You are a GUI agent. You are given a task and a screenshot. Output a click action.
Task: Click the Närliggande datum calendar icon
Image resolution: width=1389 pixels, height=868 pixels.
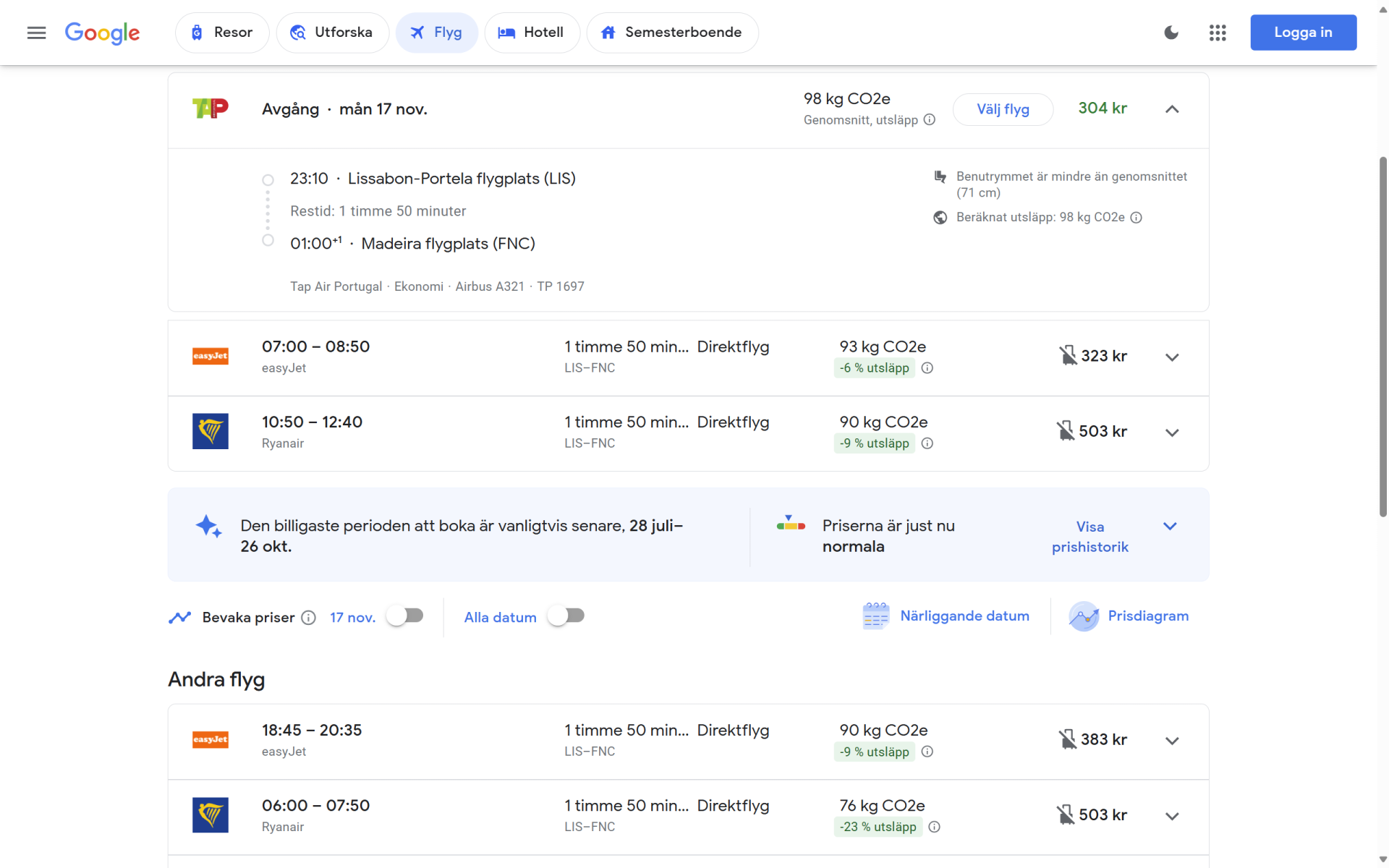pos(875,616)
